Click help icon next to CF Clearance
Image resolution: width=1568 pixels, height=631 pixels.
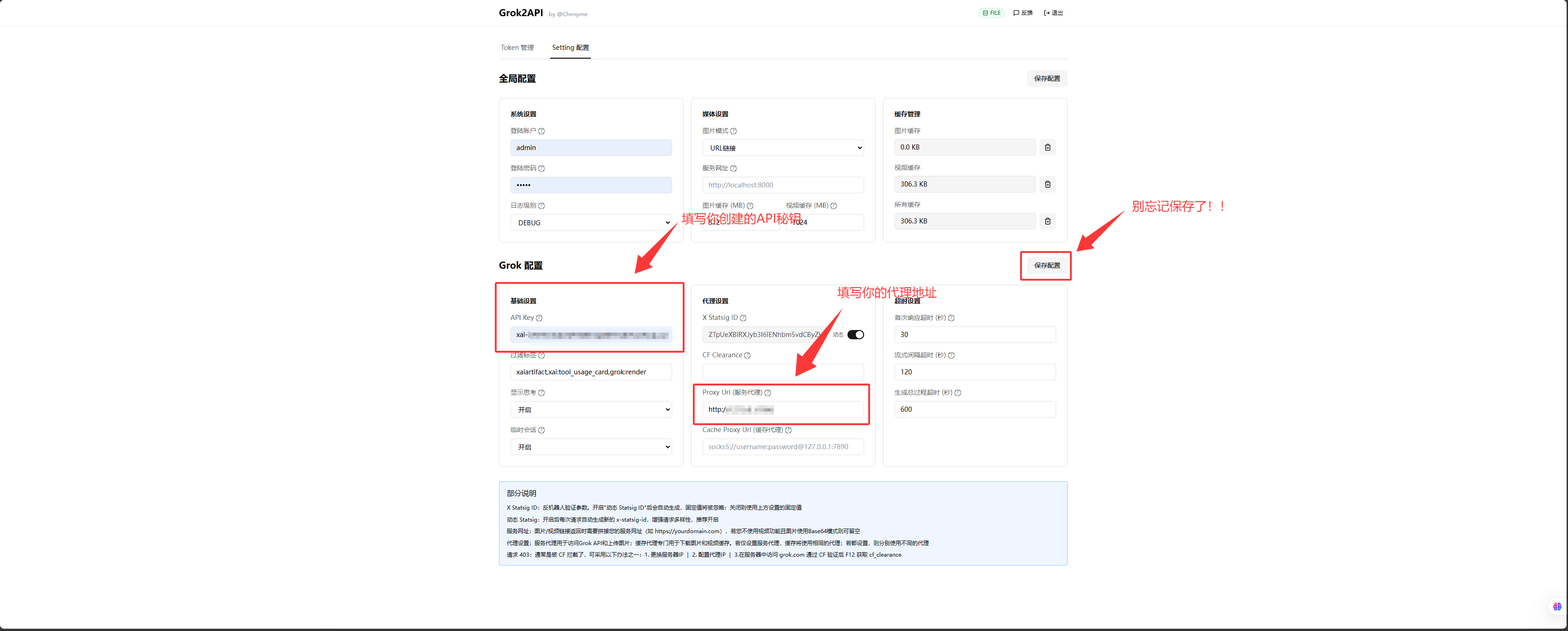click(x=747, y=355)
